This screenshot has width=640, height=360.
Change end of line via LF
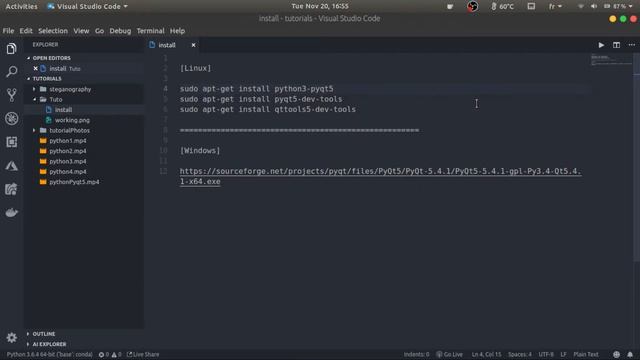click(563, 354)
